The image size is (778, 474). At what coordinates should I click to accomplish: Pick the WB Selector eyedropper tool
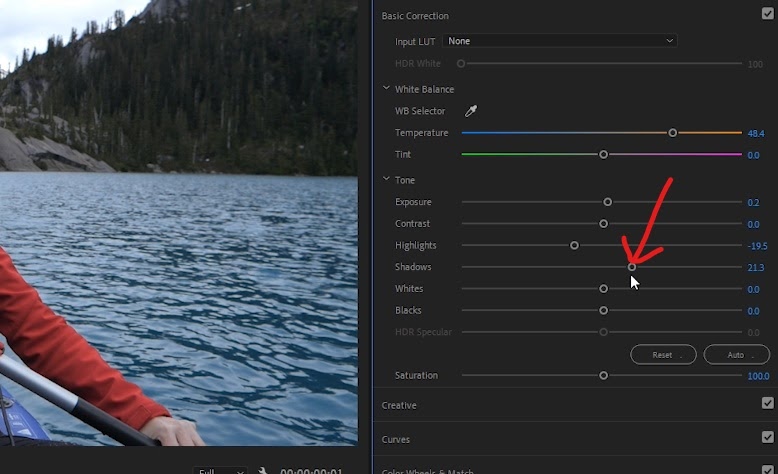pyautogui.click(x=470, y=111)
